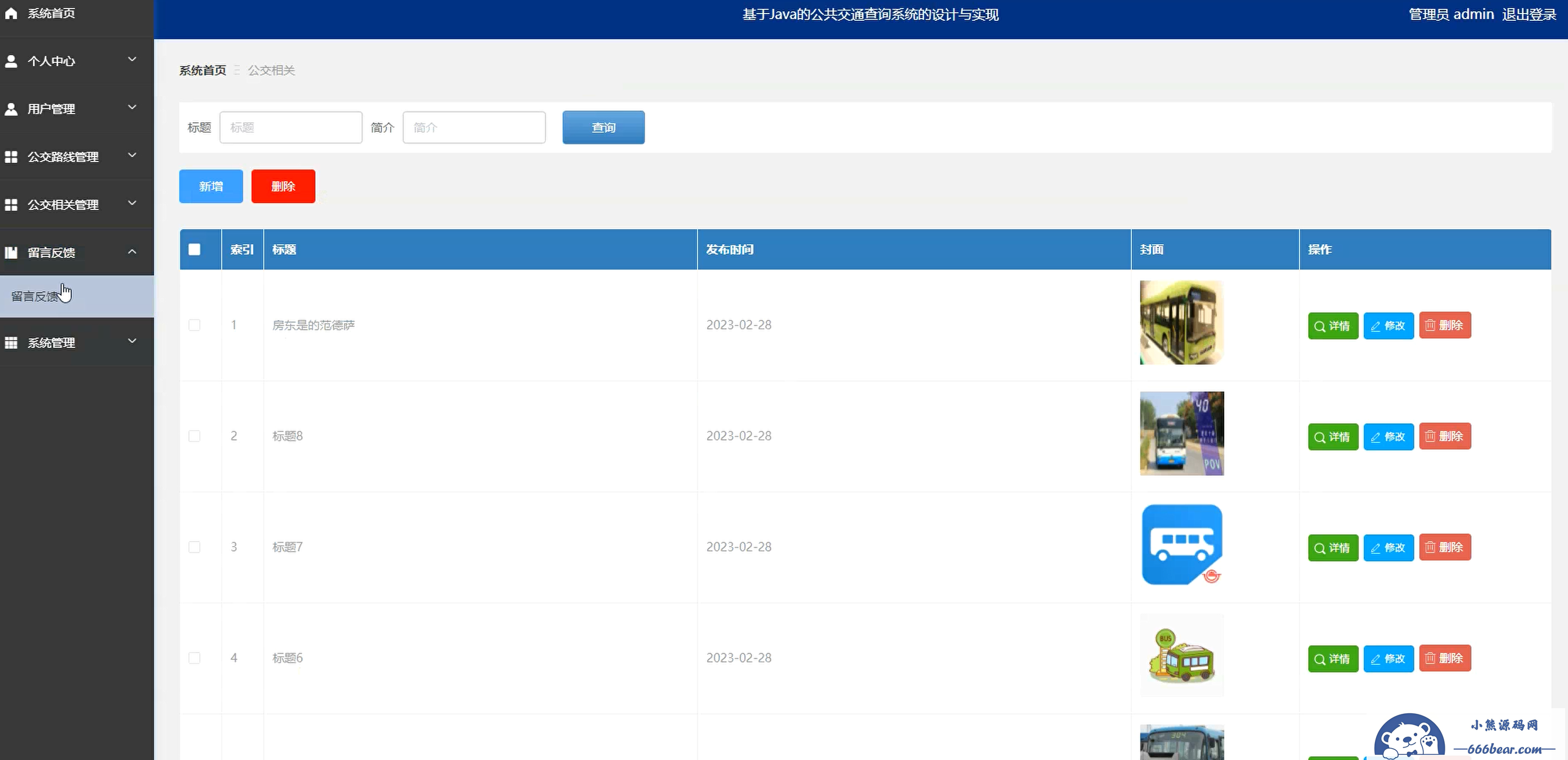This screenshot has height=760, width=1568.
Task: Click 修改 for row 标题7
Action: [x=1388, y=547]
